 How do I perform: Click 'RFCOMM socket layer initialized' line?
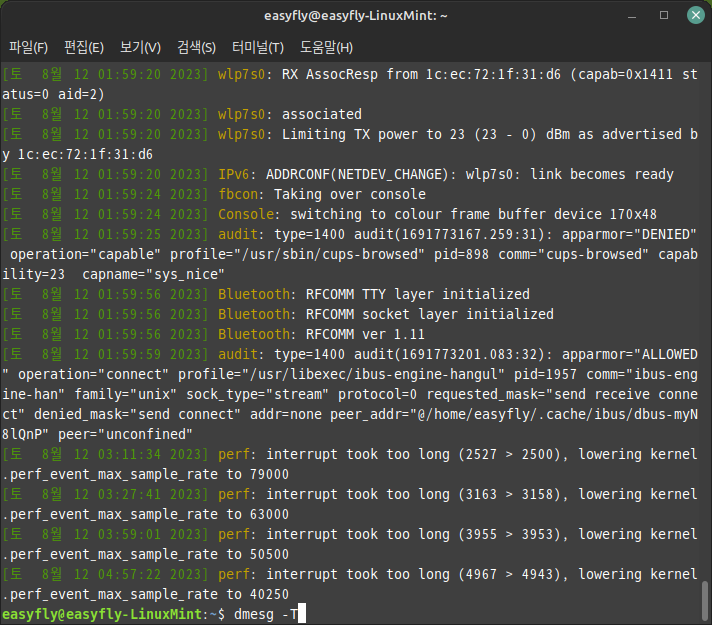tap(430, 314)
